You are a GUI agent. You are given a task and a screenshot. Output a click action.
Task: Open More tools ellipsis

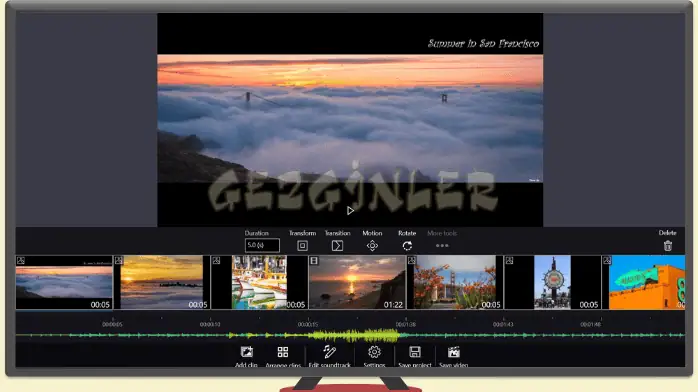pos(442,246)
